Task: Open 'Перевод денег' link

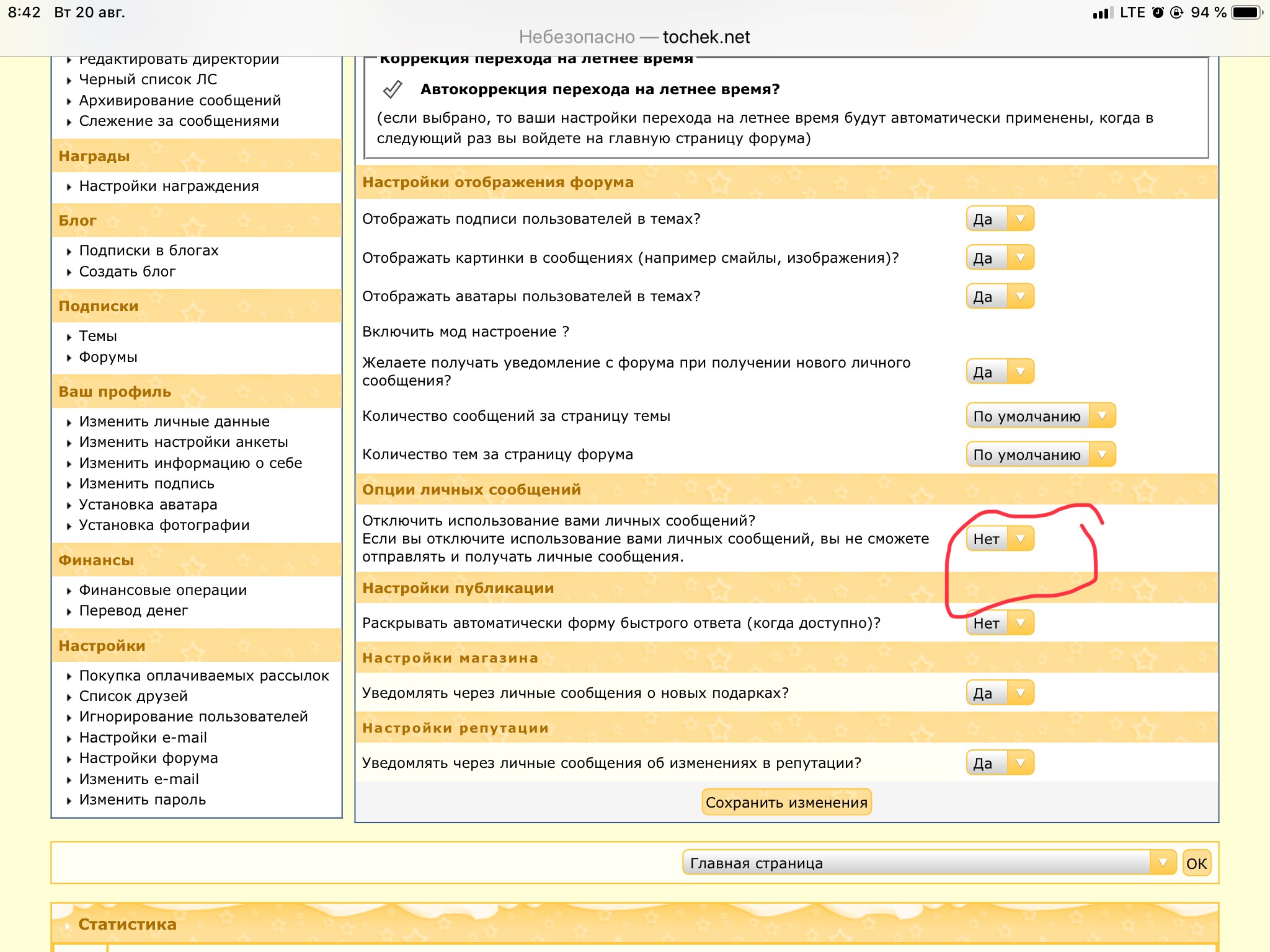Action: (x=133, y=610)
